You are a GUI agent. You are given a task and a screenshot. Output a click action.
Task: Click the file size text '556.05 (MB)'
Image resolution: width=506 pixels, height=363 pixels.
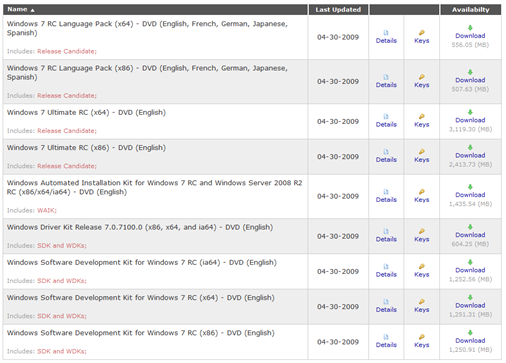click(x=470, y=45)
